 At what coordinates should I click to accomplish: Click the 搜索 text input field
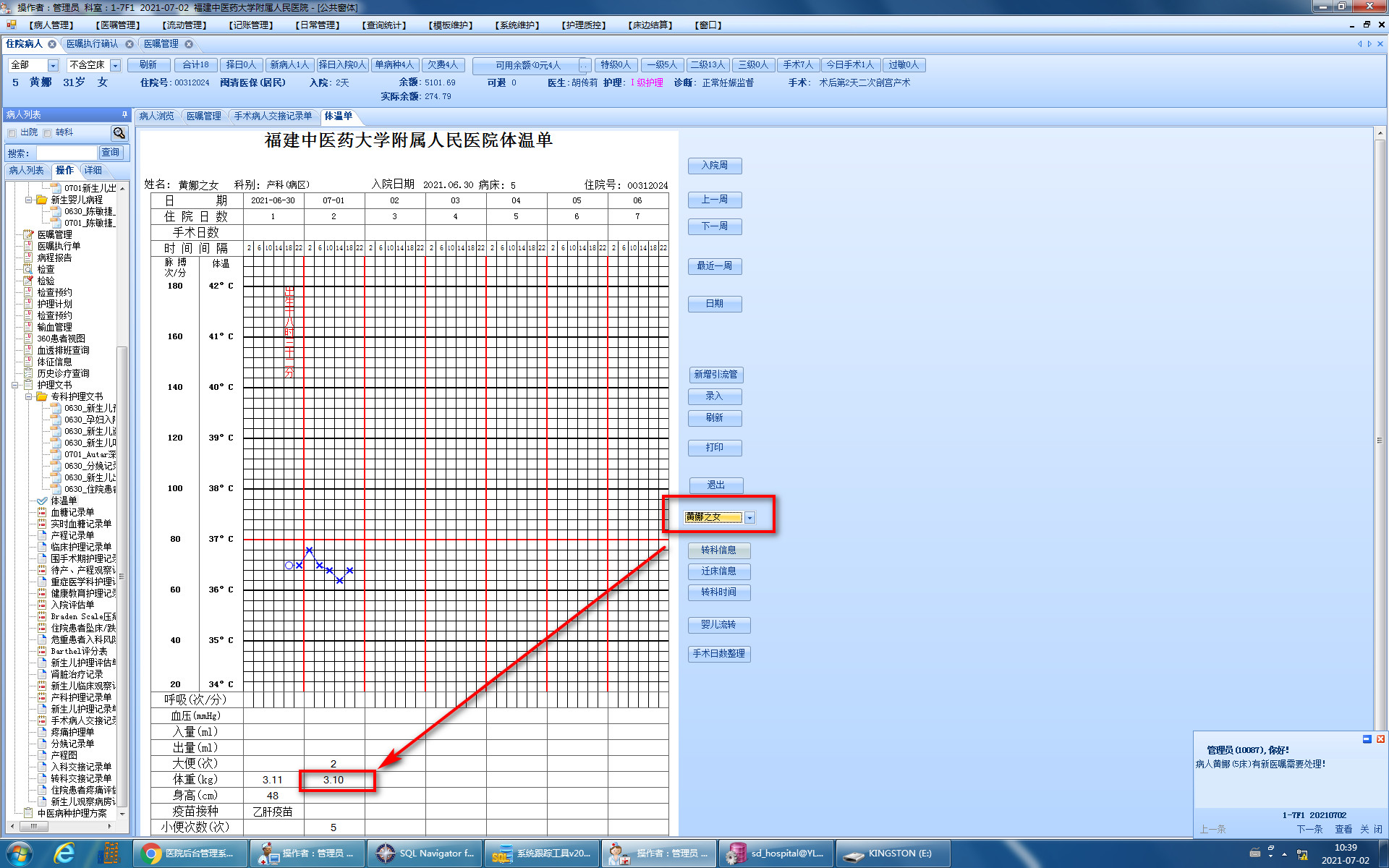click(67, 153)
